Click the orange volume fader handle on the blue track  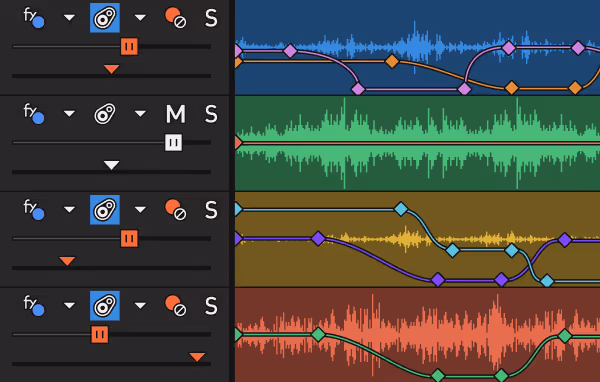(x=129, y=47)
